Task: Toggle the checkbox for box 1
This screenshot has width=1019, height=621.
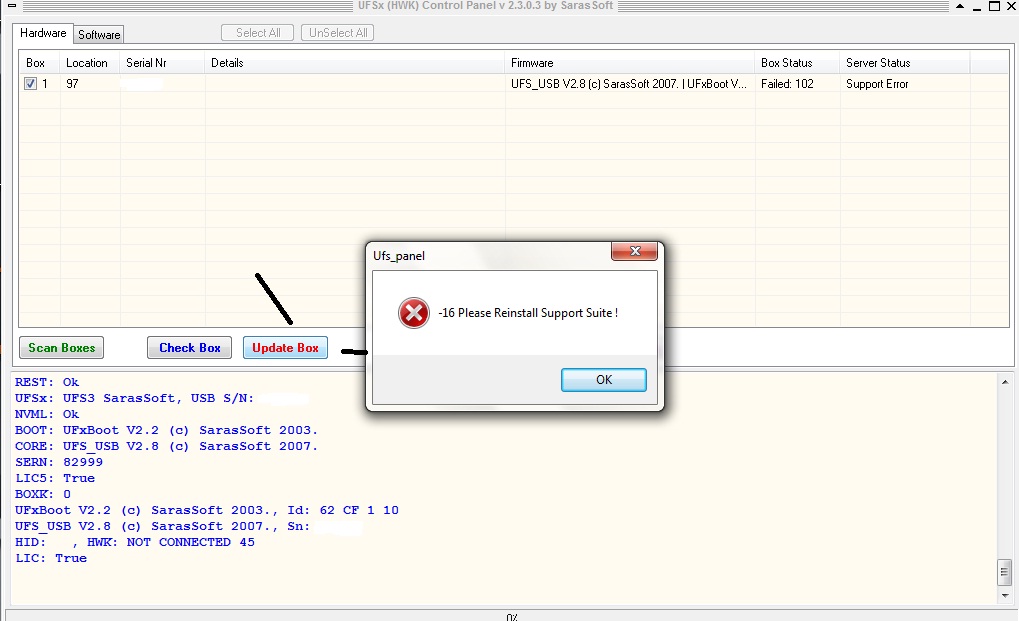Action: point(31,84)
